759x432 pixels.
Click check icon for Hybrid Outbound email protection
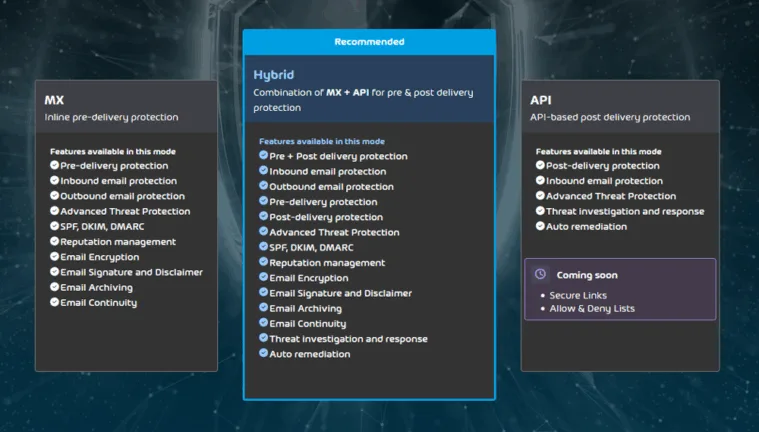click(264, 186)
